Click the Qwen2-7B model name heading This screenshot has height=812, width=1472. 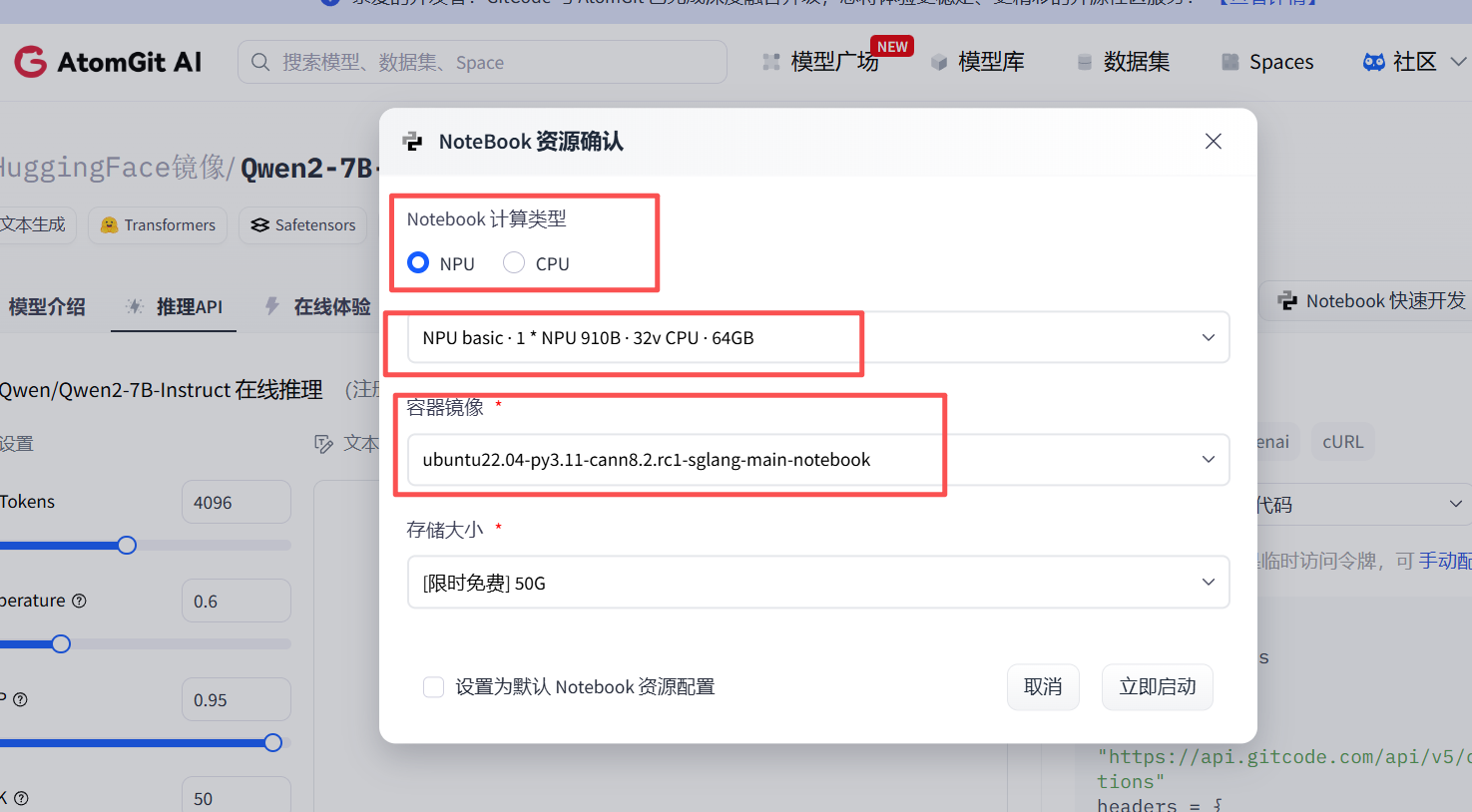point(309,168)
